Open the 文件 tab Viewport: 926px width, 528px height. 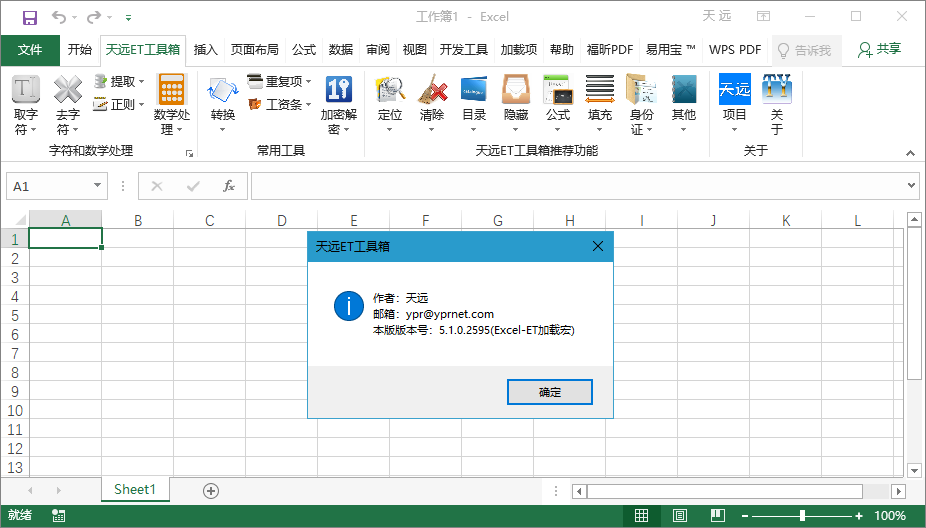click(x=30, y=50)
